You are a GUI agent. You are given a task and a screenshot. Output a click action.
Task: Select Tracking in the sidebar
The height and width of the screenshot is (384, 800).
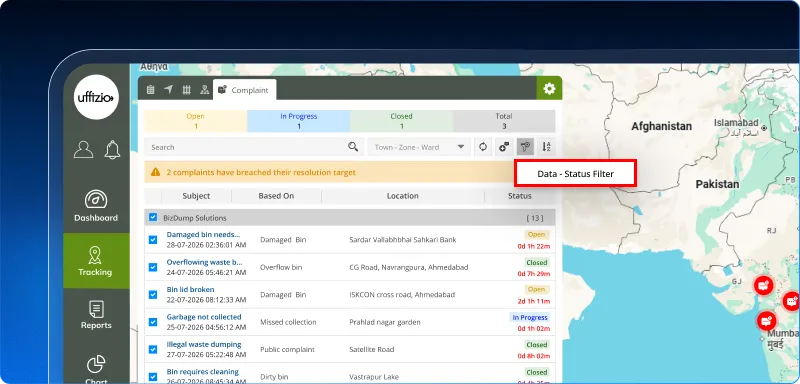point(96,261)
